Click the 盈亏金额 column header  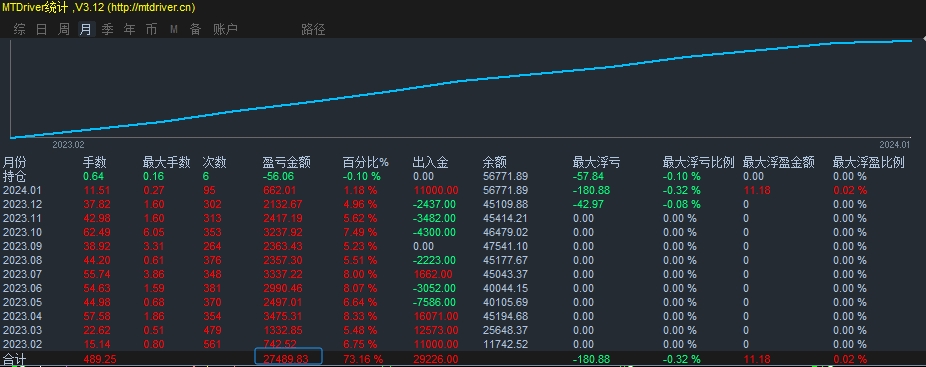pos(286,162)
